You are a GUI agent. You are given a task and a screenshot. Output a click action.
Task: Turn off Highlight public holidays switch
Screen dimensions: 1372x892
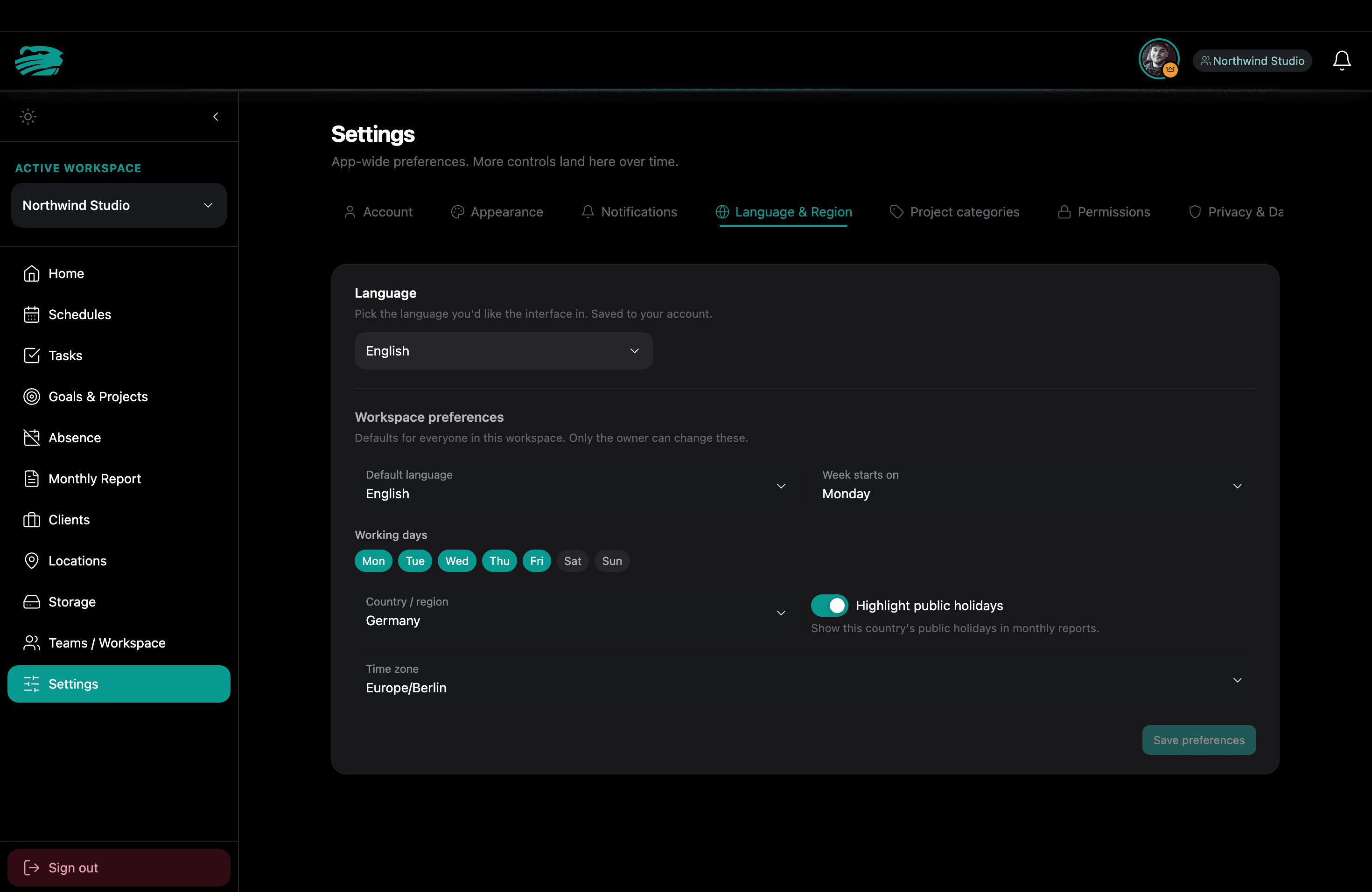830,606
